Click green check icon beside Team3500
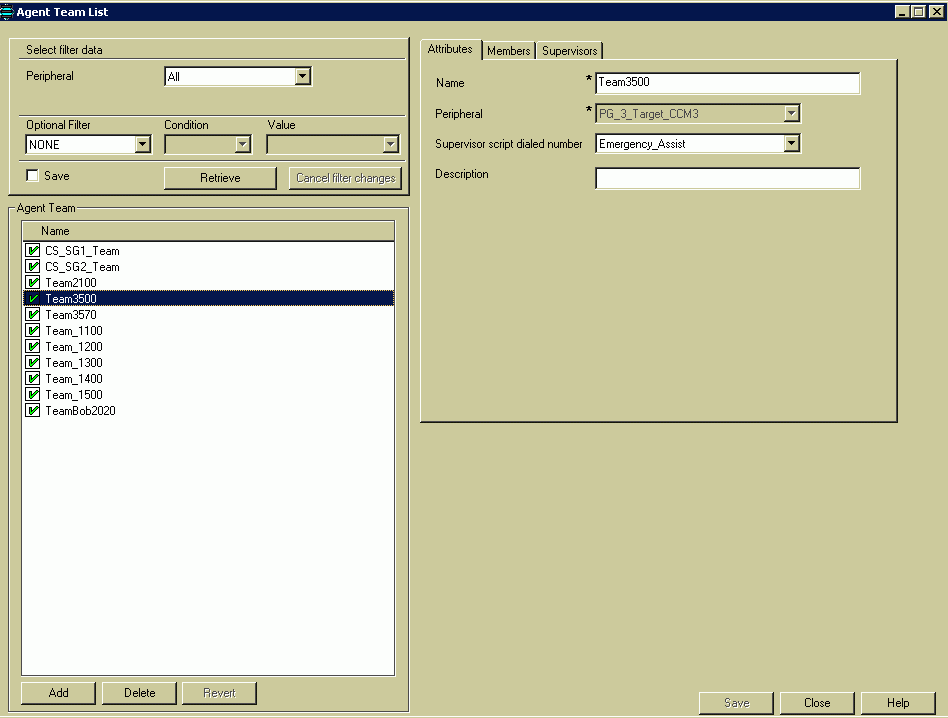 tap(33, 299)
